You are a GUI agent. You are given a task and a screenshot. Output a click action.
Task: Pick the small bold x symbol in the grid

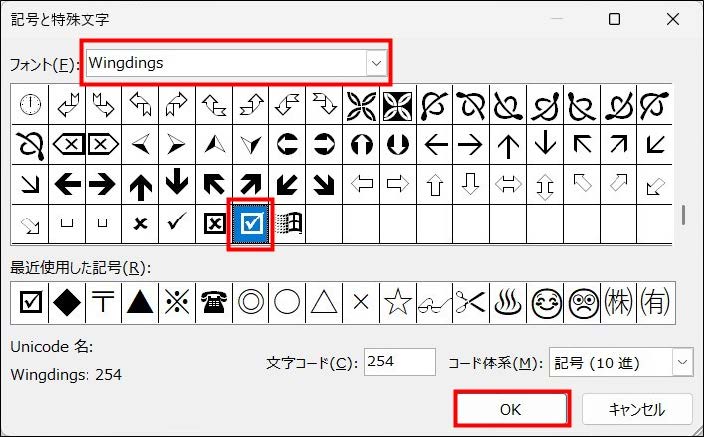point(140,224)
